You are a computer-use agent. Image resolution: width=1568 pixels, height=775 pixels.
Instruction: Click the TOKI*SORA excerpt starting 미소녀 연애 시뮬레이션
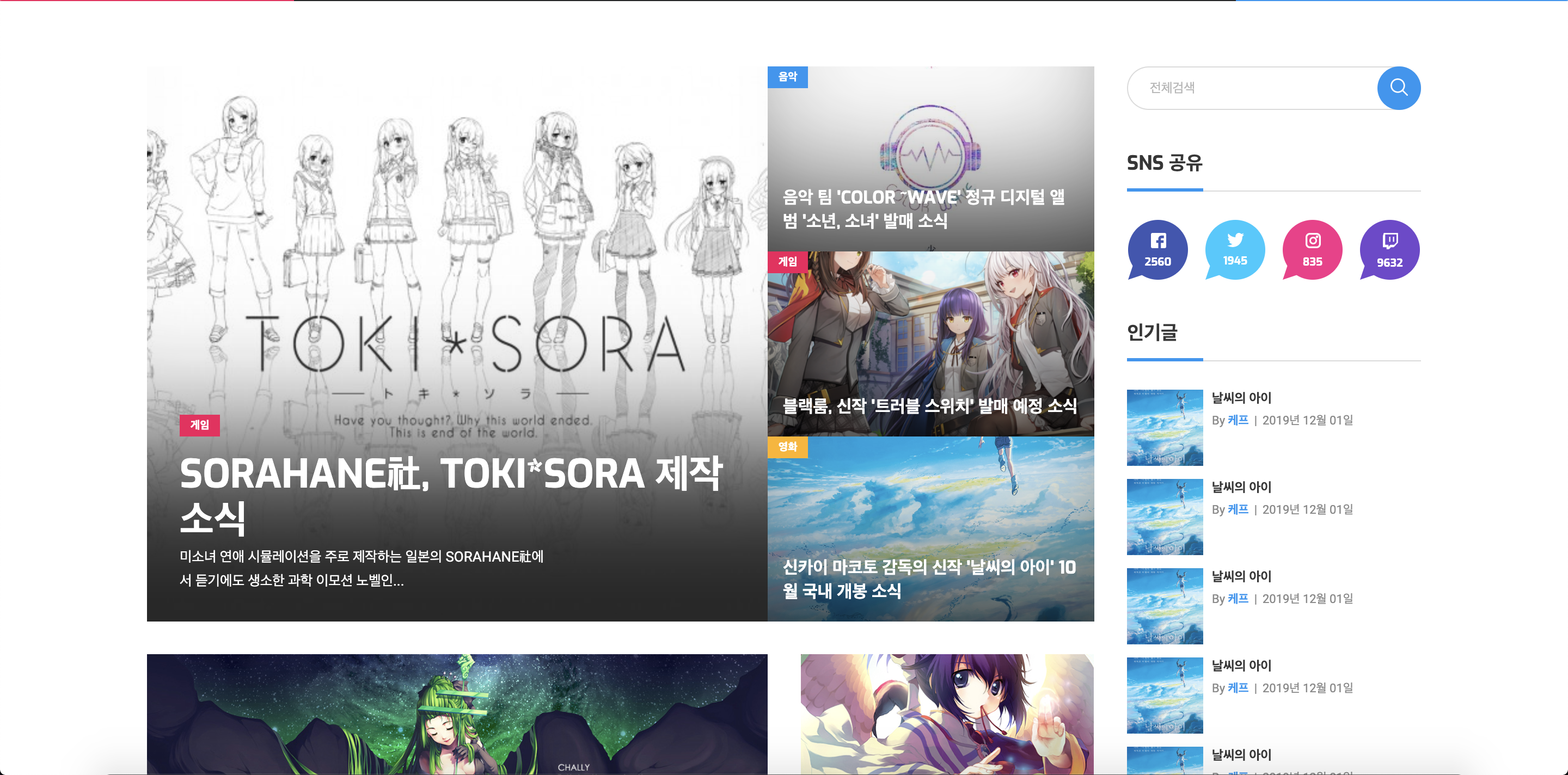tap(362, 568)
